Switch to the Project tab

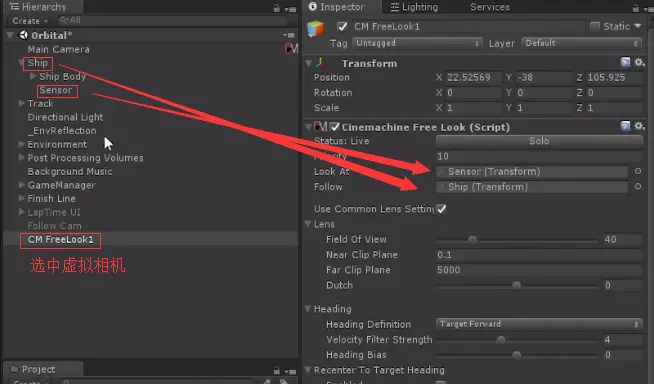click(x=43, y=369)
